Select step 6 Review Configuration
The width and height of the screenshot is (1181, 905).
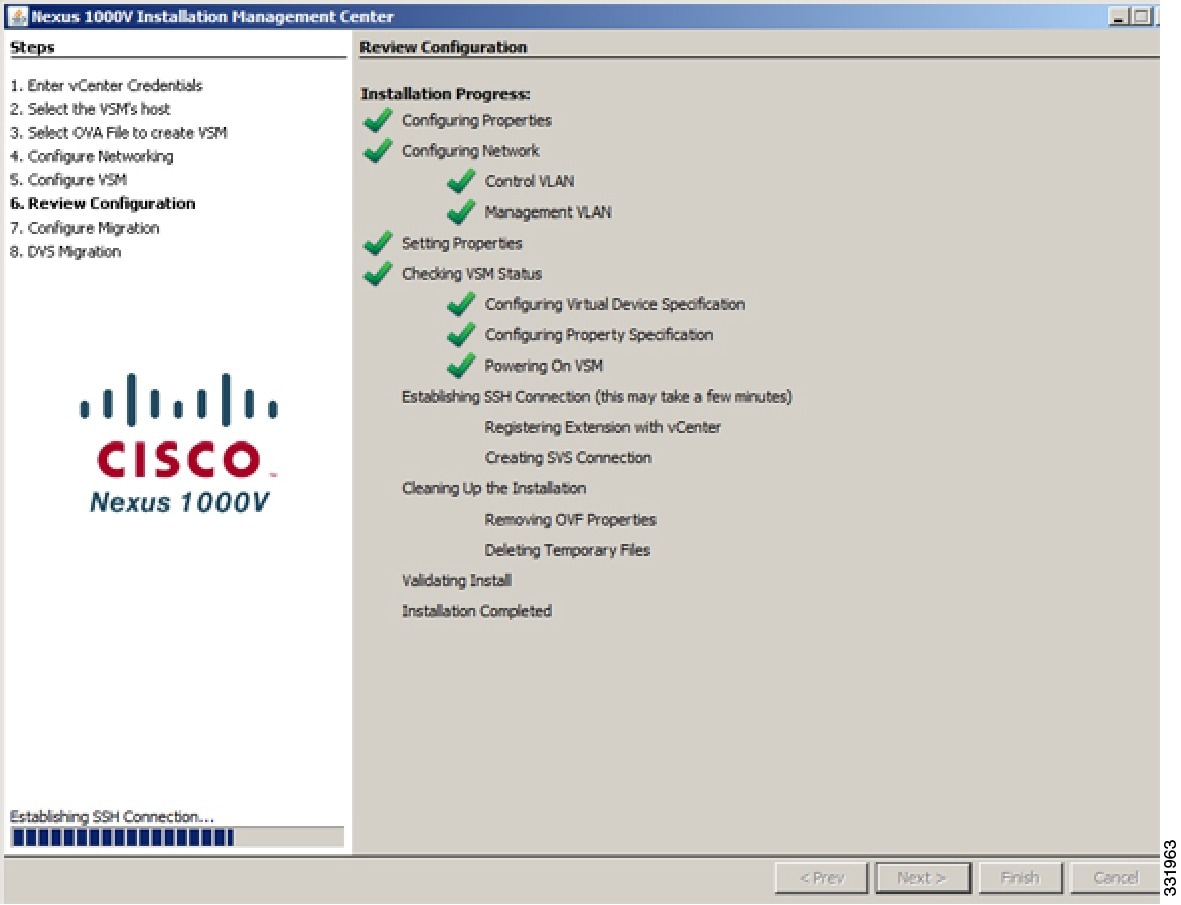(x=102, y=203)
